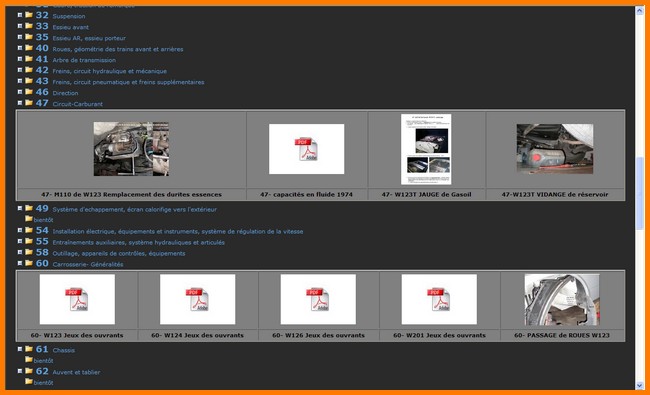This screenshot has height=395, width=650.
Task: Expand node 35 Essieu AR, essieu porteur
Action: [19, 37]
